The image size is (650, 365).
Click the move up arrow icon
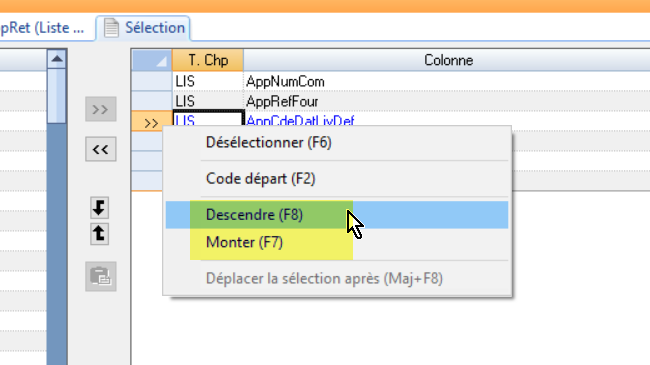tap(99, 234)
